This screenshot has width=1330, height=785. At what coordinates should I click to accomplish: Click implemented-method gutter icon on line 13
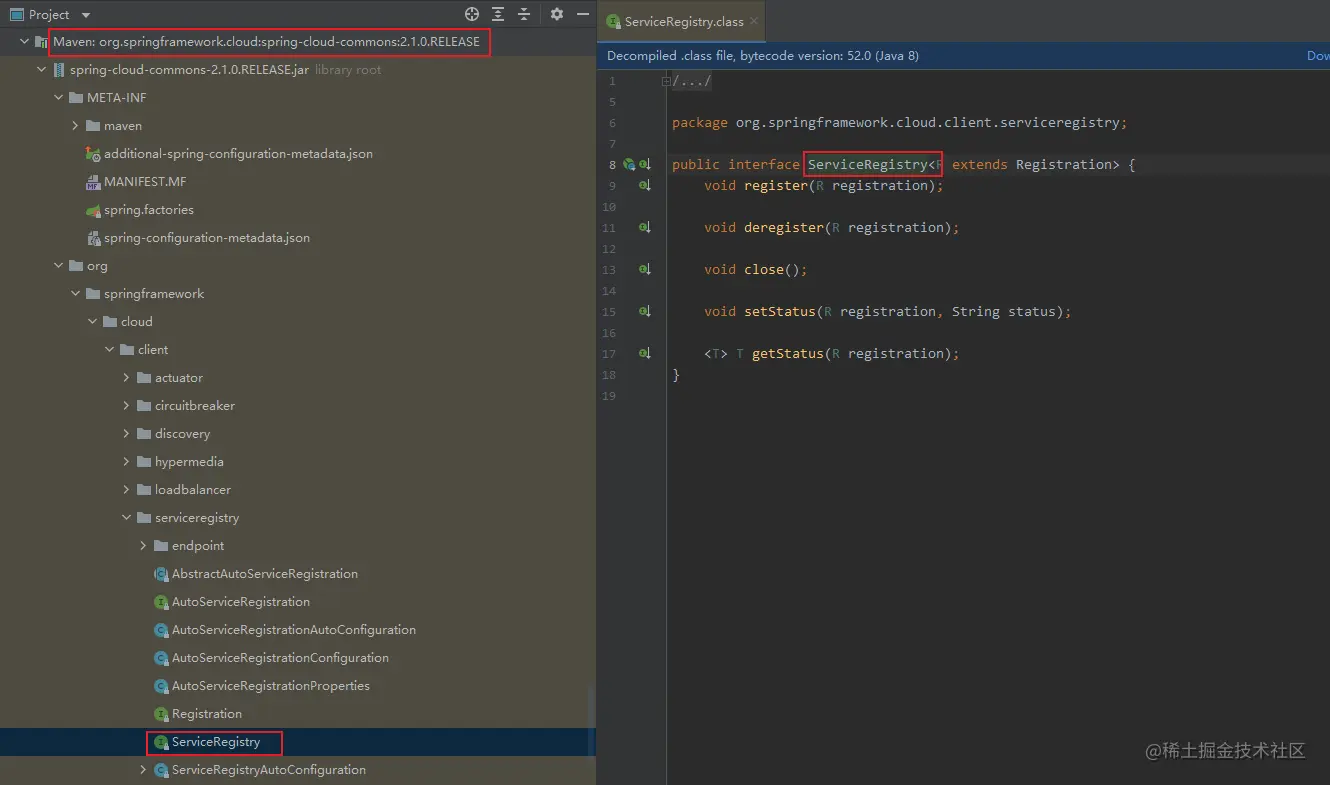(645, 269)
